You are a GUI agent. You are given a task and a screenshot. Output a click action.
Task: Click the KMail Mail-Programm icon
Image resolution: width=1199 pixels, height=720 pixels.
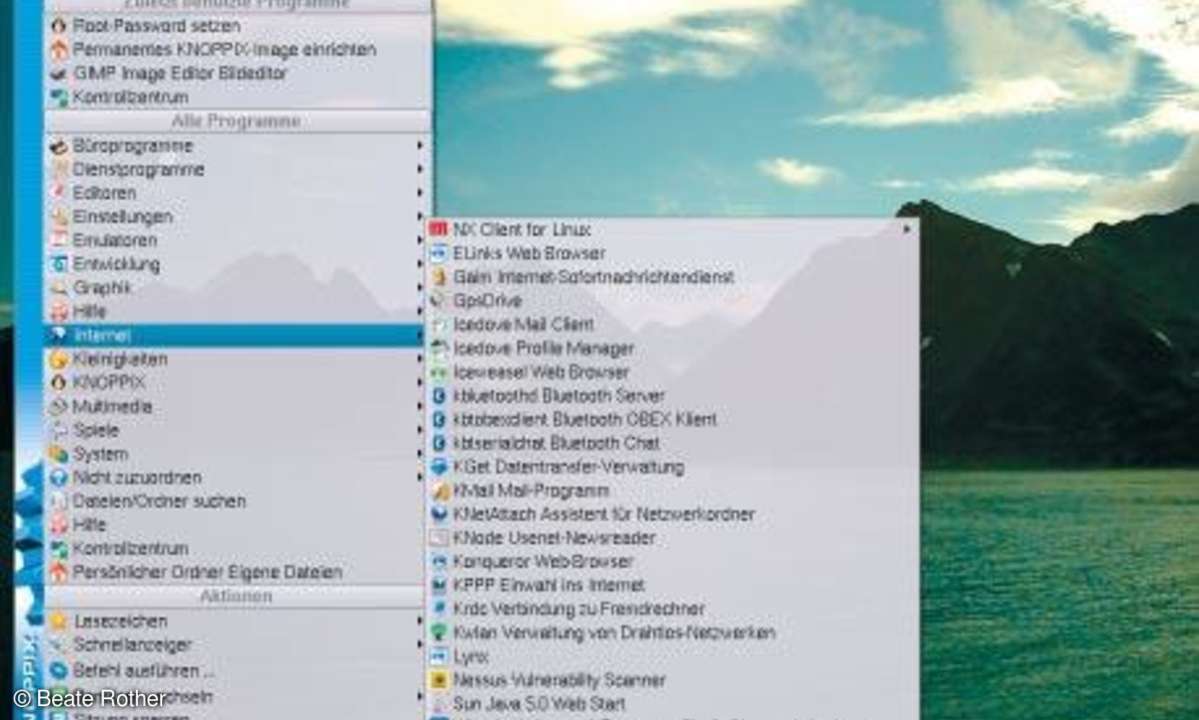click(x=439, y=491)
